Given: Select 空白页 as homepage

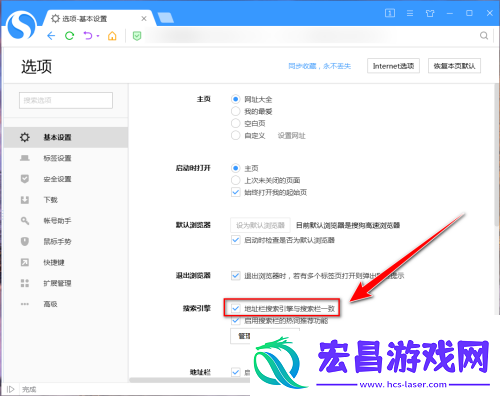Looking at the screenshot, I should (235, 123).
